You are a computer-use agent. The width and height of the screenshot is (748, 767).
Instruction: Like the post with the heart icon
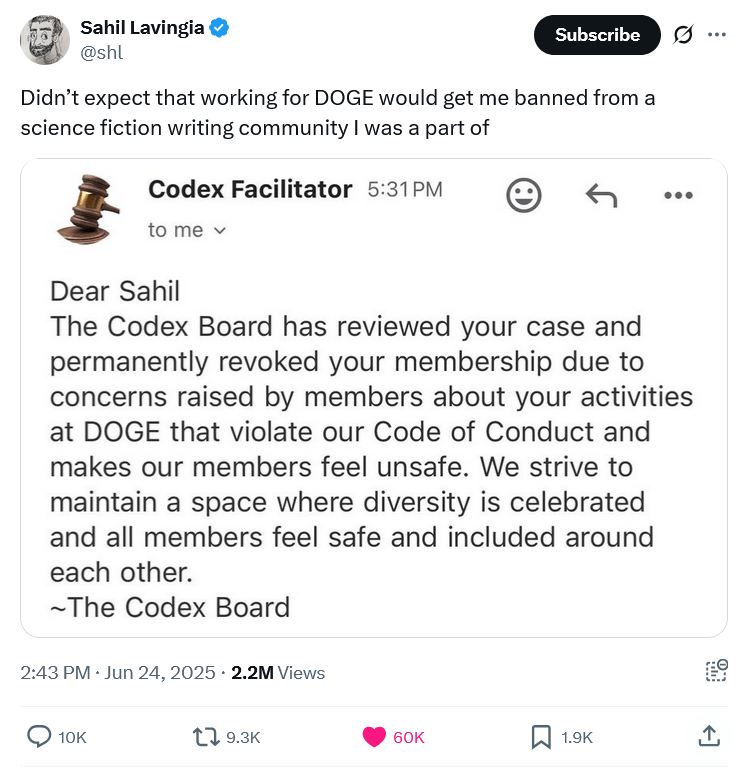point(374,737)
